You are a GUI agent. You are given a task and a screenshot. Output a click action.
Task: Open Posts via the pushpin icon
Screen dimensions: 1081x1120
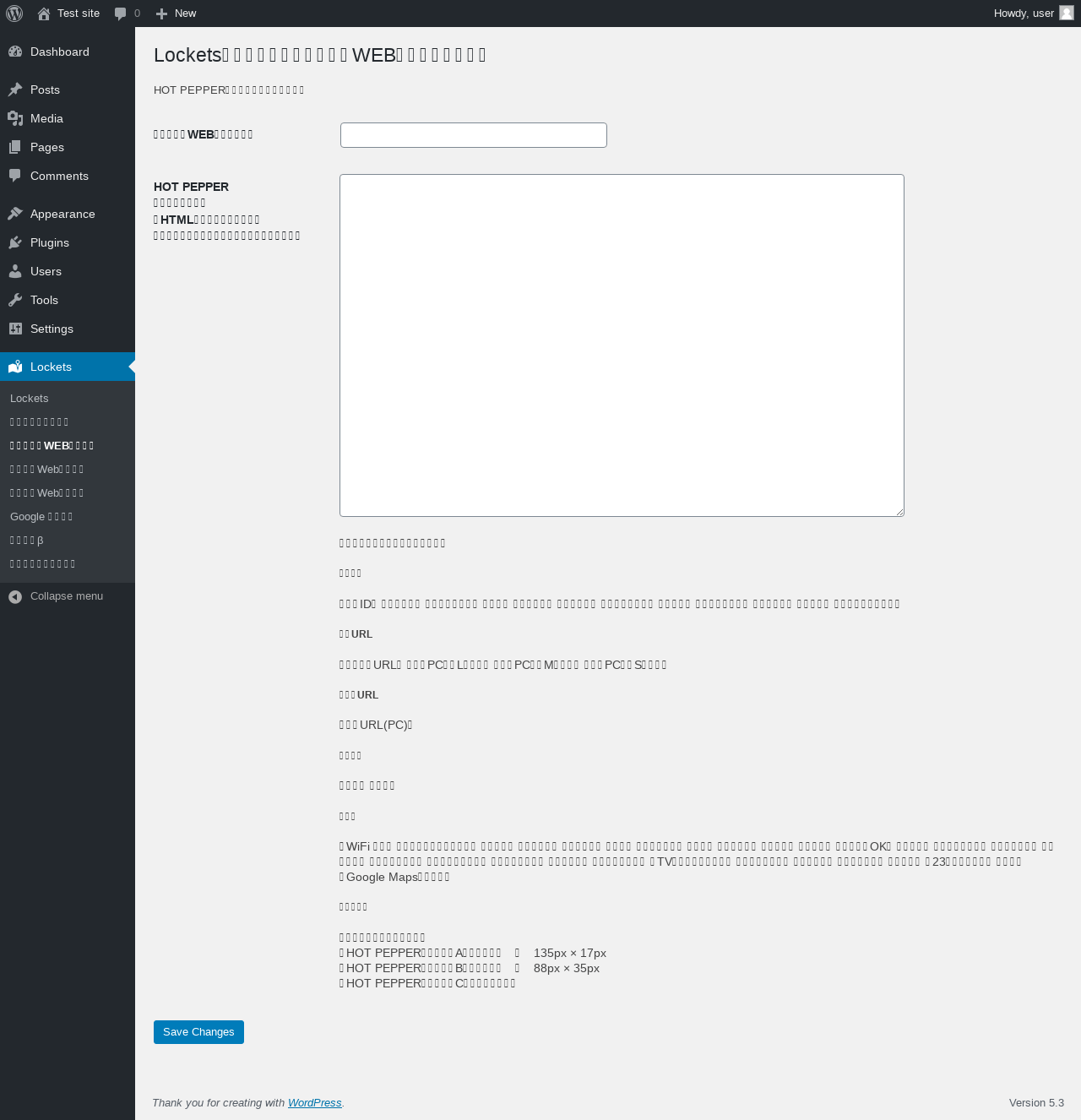point(15,90)
